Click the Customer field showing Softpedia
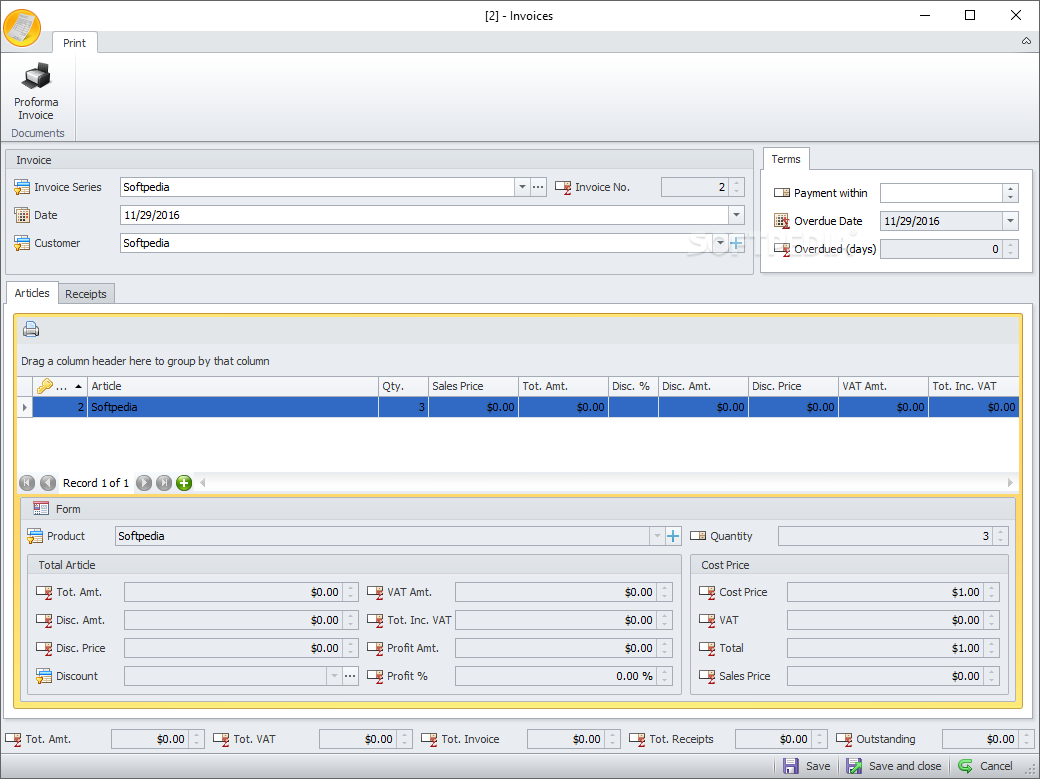Viewport: 1040px width, 779px height. tap(417, 243)
